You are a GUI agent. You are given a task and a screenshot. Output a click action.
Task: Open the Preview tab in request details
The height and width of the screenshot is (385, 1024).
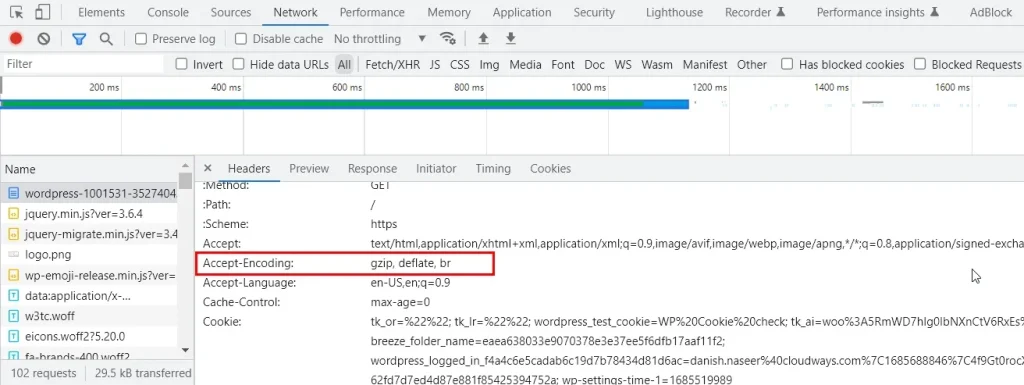pyautogui.click(x=309, y=168)
